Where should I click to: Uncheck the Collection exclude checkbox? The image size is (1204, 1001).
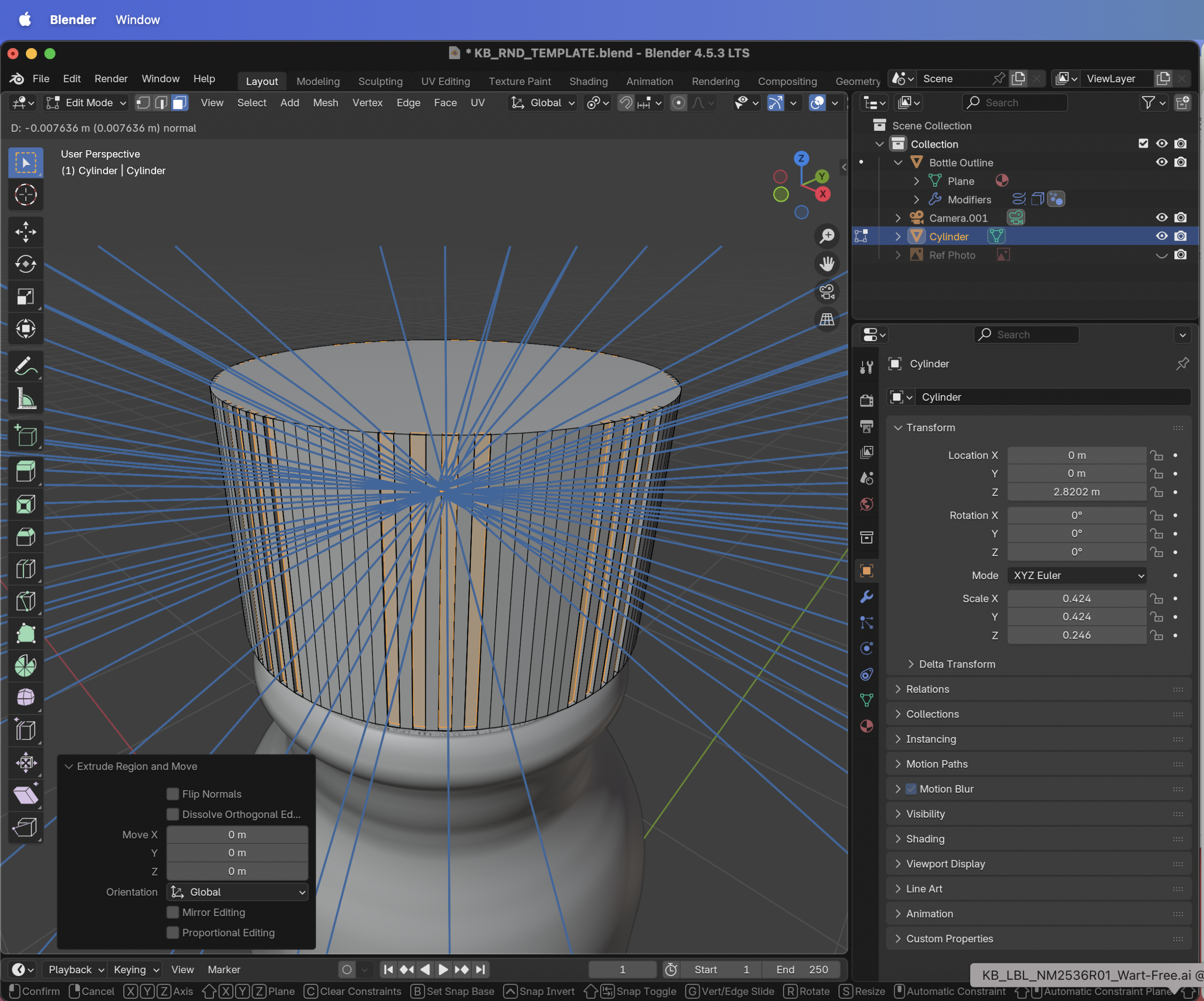tap(1143, 143)
